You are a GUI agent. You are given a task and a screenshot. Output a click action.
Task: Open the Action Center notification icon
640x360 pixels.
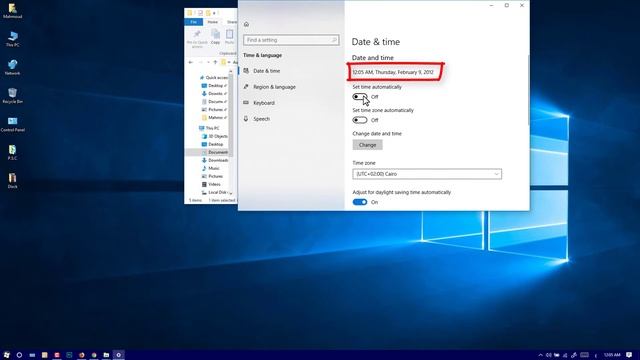pyautogui.click(x=629, y=355)
